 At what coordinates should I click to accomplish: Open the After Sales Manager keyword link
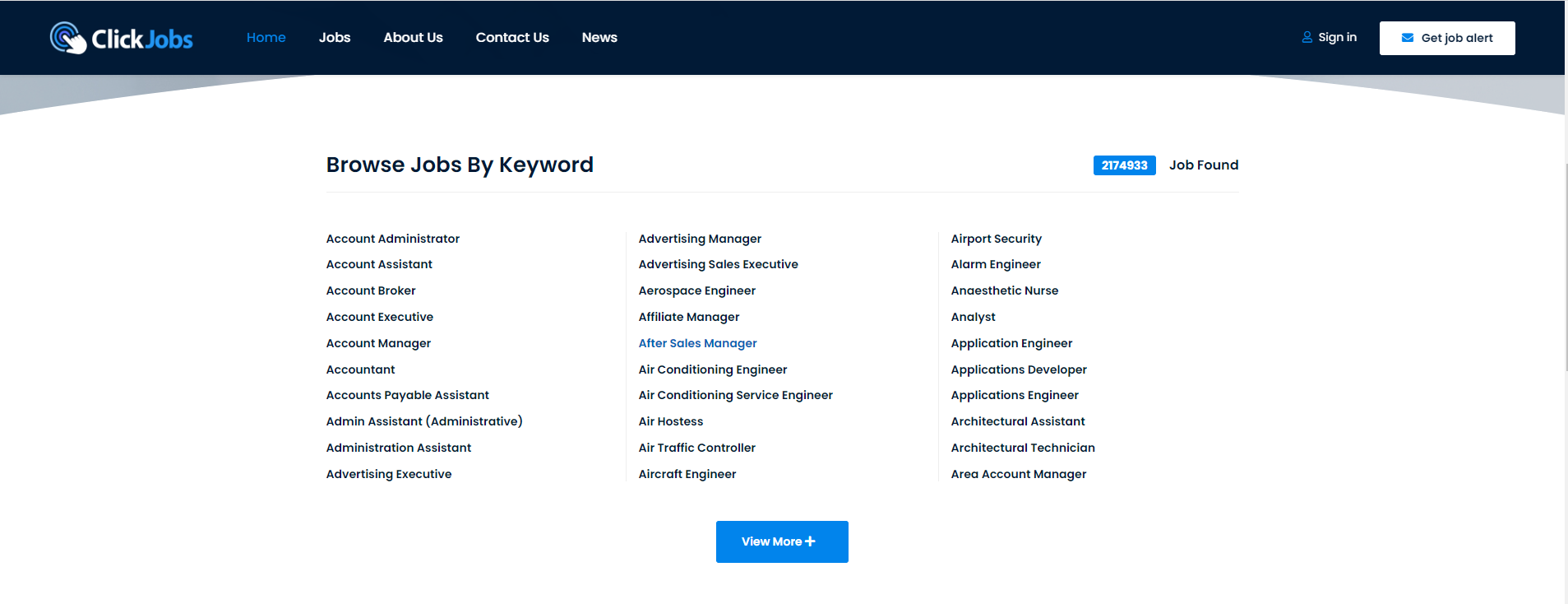coord(697,343)
